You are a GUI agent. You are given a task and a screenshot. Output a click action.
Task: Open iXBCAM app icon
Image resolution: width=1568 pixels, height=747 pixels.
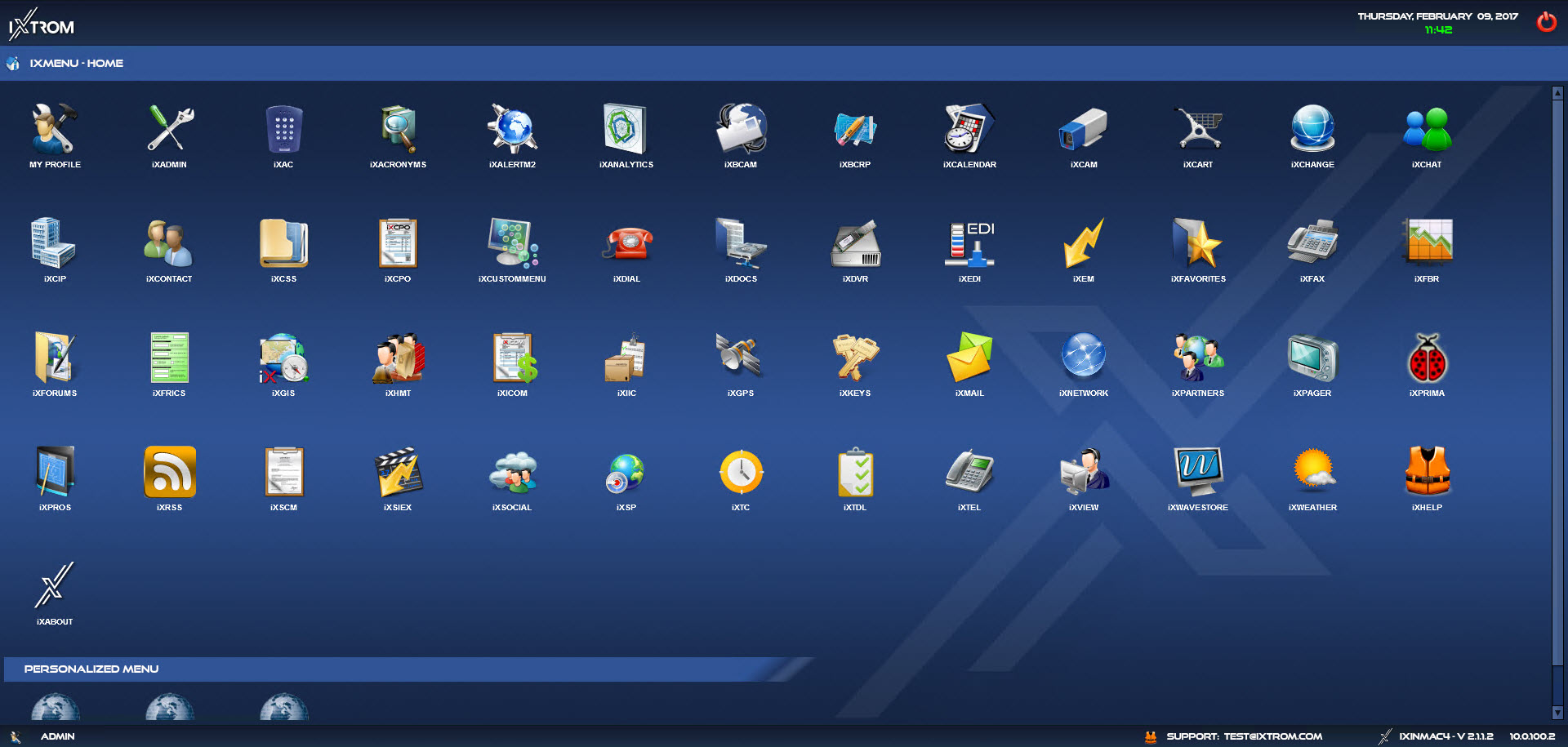[x=741, y=129]
